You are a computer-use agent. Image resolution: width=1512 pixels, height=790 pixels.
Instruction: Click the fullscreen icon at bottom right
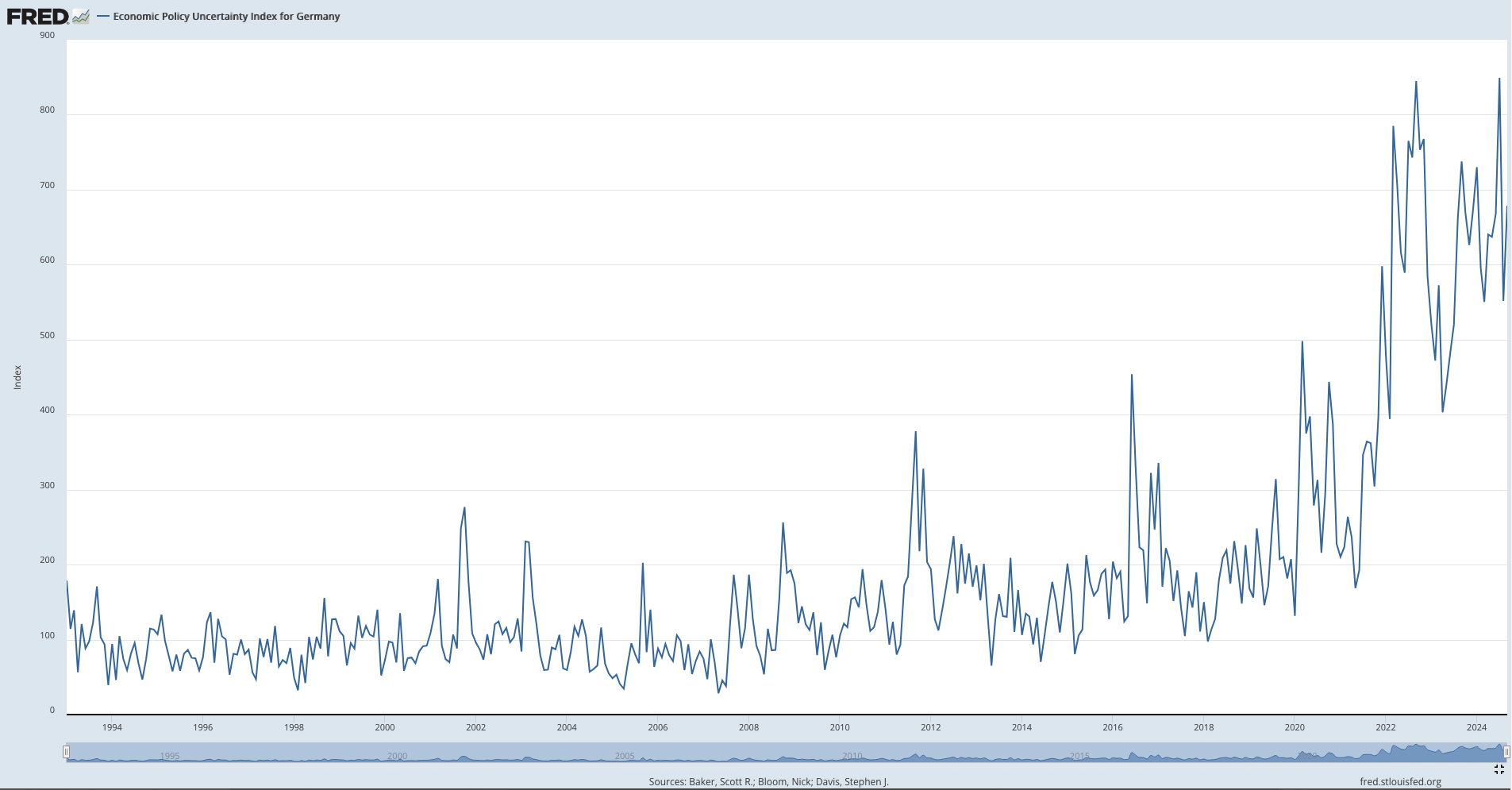[x=1499, y=769]
